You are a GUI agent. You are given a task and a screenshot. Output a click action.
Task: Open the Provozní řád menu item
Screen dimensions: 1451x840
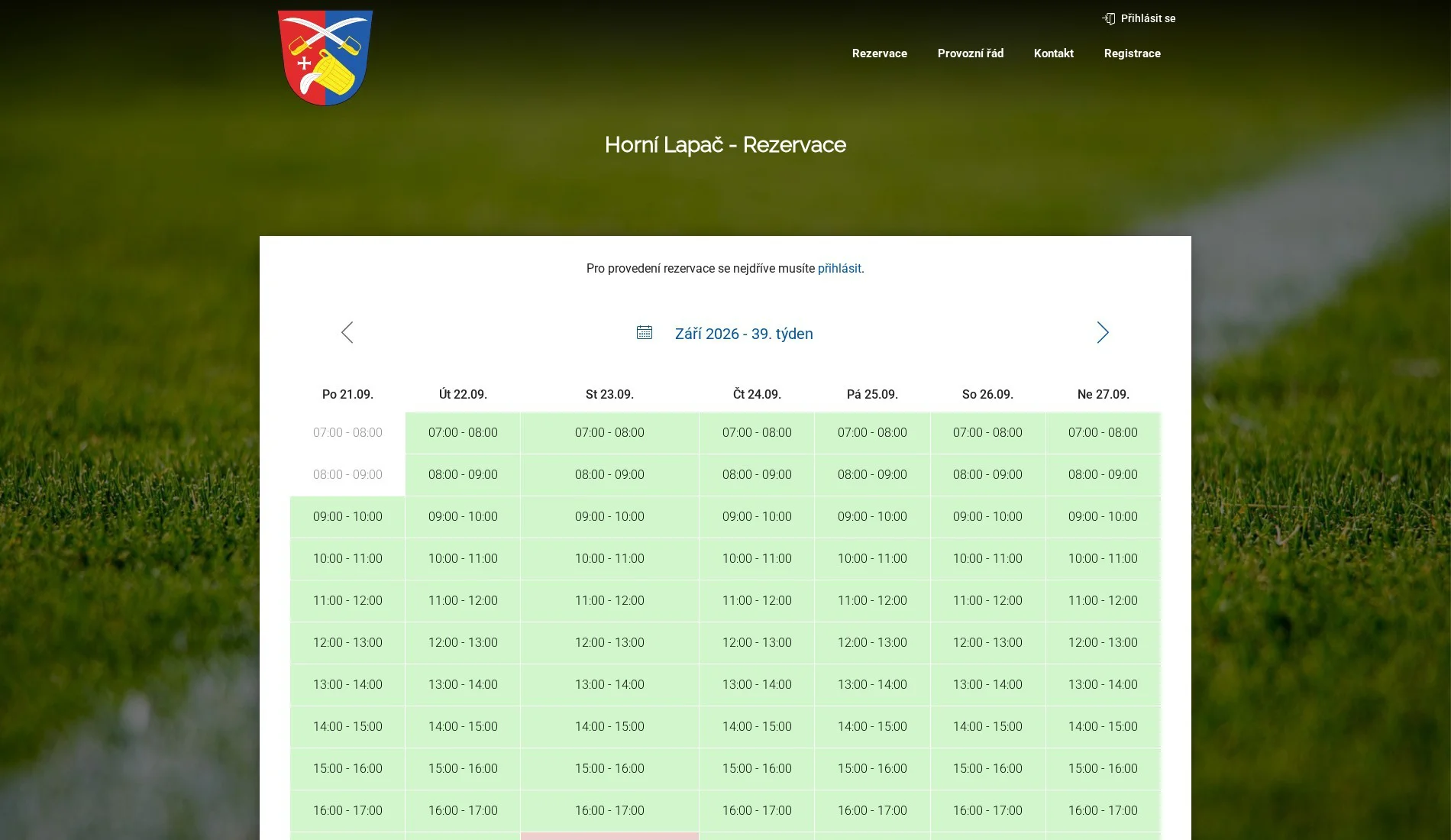coord(971,53)
